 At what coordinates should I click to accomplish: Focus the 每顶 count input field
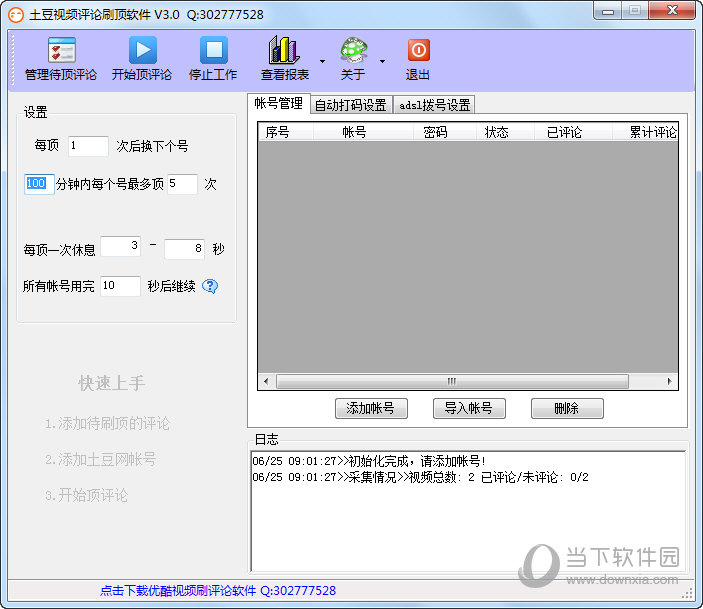(88, 146)
